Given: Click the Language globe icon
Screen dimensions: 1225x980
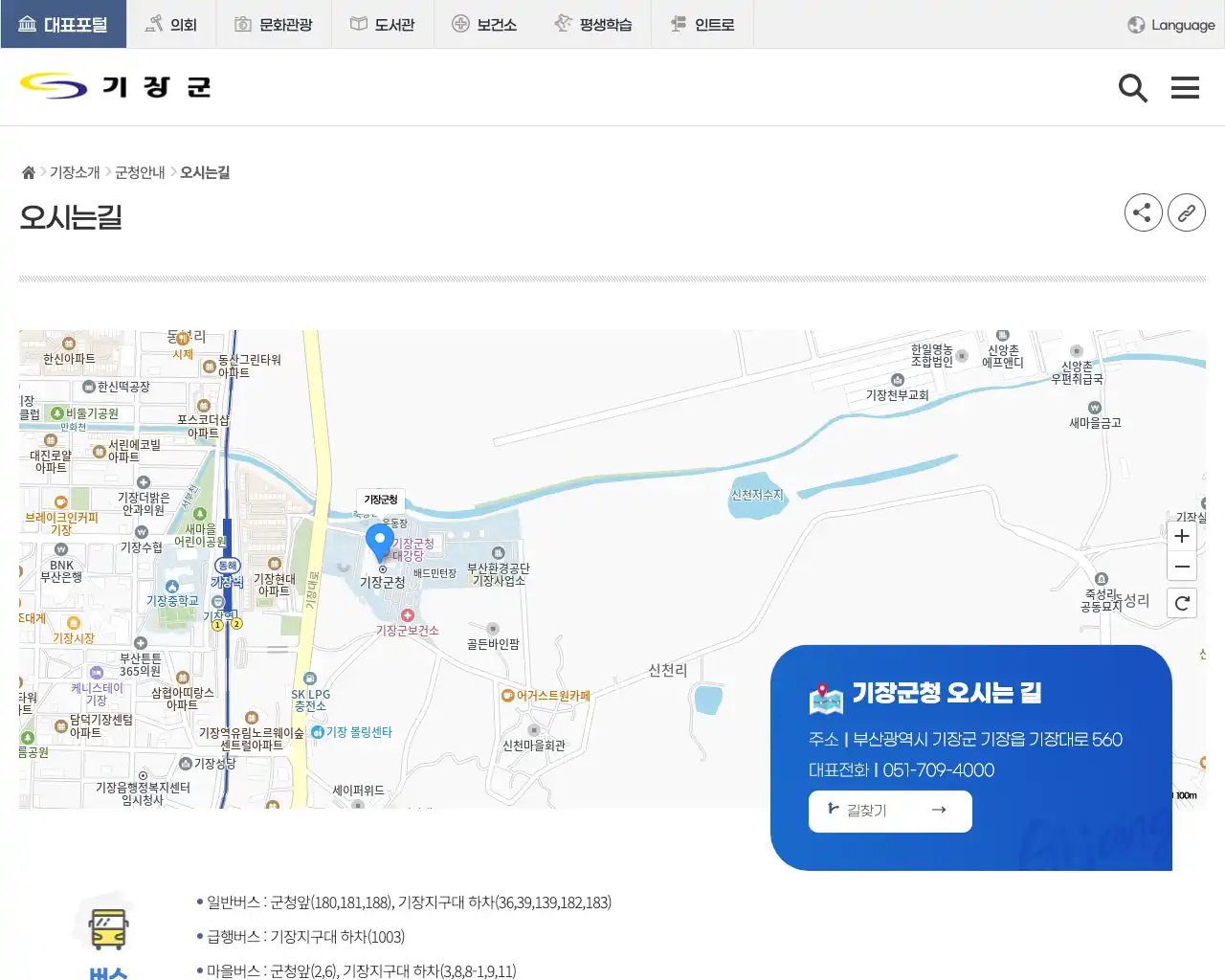Looking at the screenshot, I should pyautogui.click(x=1135, y=25).
